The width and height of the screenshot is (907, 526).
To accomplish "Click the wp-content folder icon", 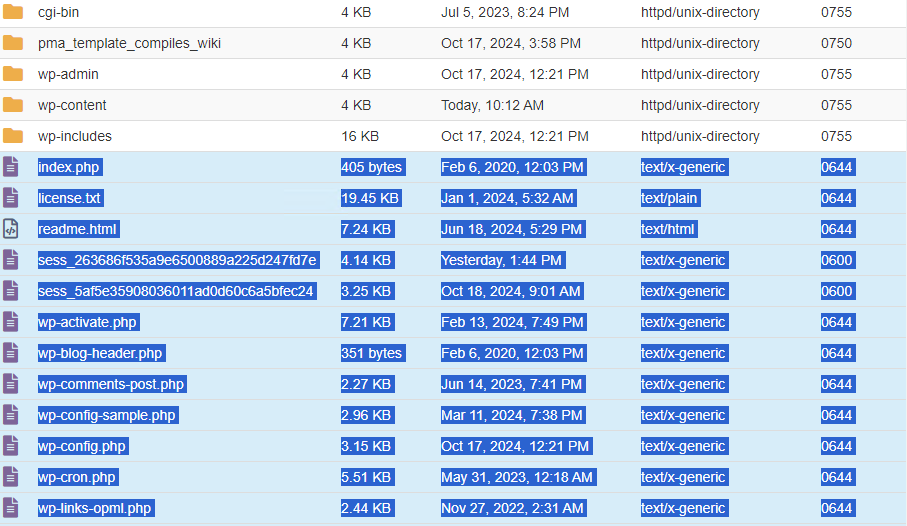I will tap(13, 105).
